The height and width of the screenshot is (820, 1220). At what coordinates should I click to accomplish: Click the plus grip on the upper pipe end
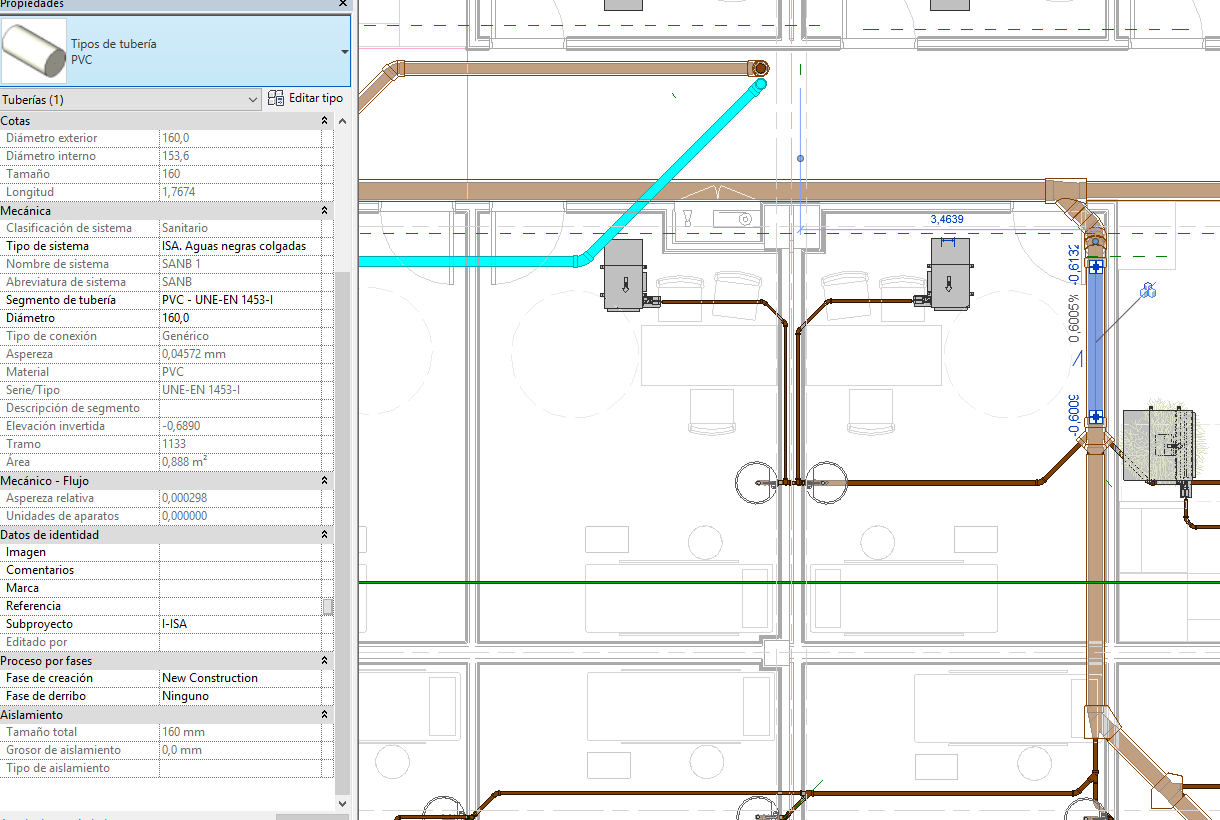pos(1096,267)
